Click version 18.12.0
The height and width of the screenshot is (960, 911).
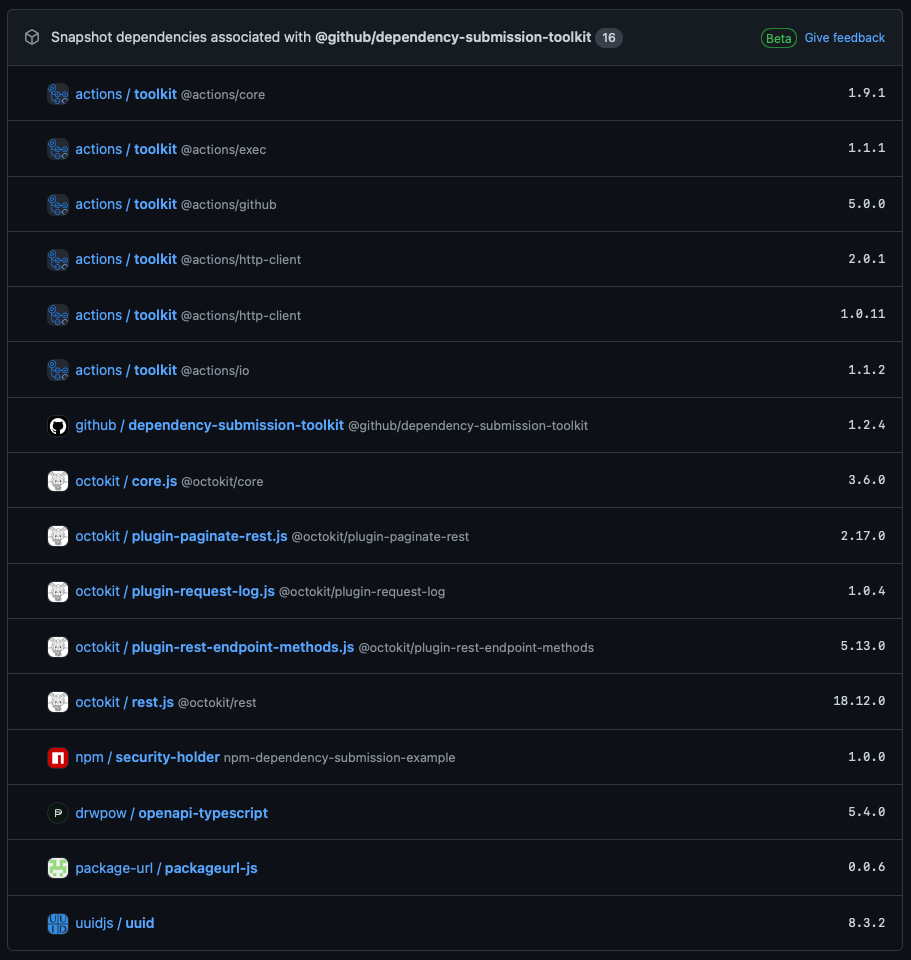[x=859, y=701]
